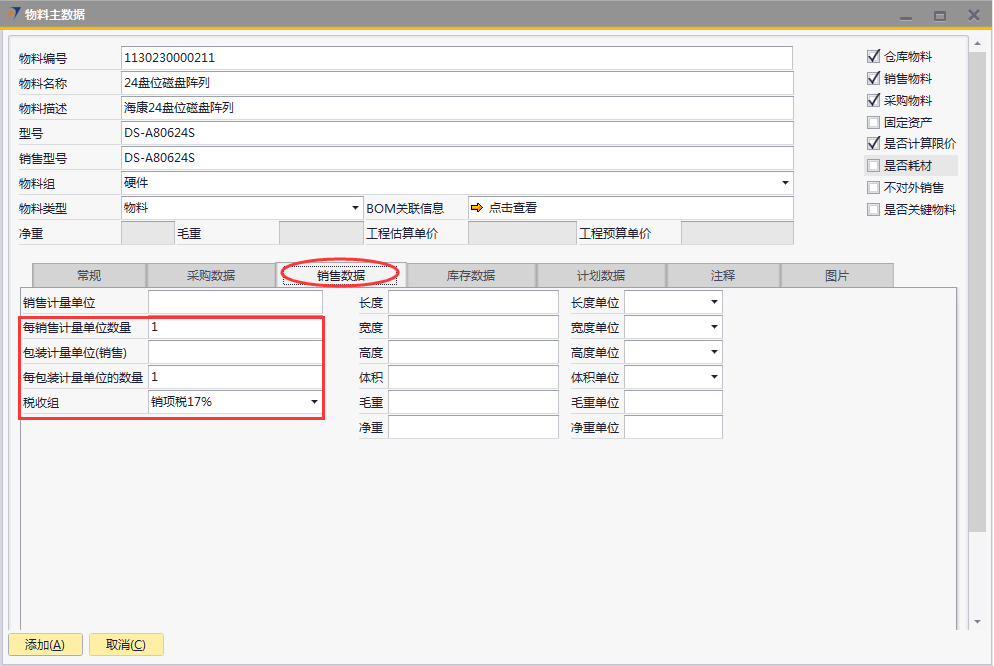The width and height of the screenshot is (994, 666).
Task: Select the 图片 tab
Action: (x=837, y=276)
